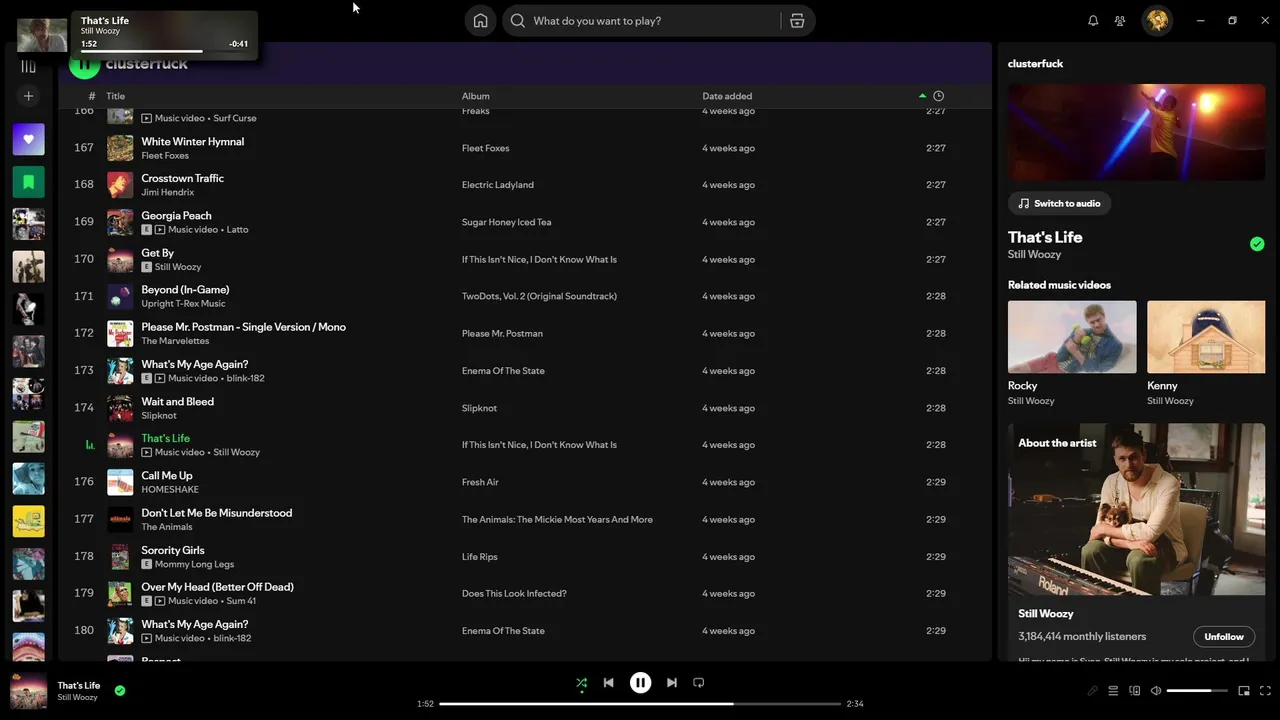Open That's Life title in right panel
Screen dimensions: 1280x720
[x=1045, y=237]
